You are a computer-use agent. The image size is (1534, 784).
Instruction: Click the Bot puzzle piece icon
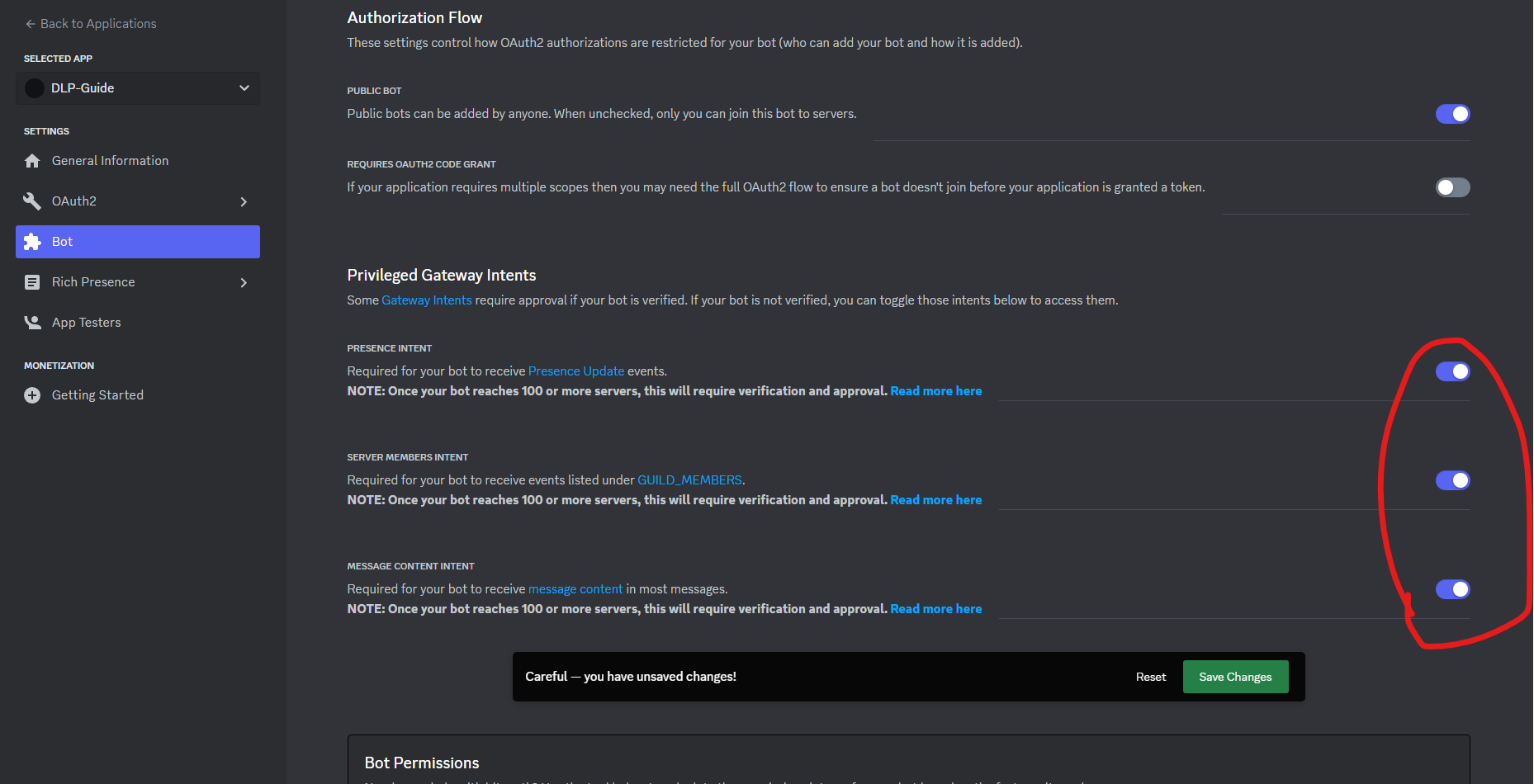(32, 242)
